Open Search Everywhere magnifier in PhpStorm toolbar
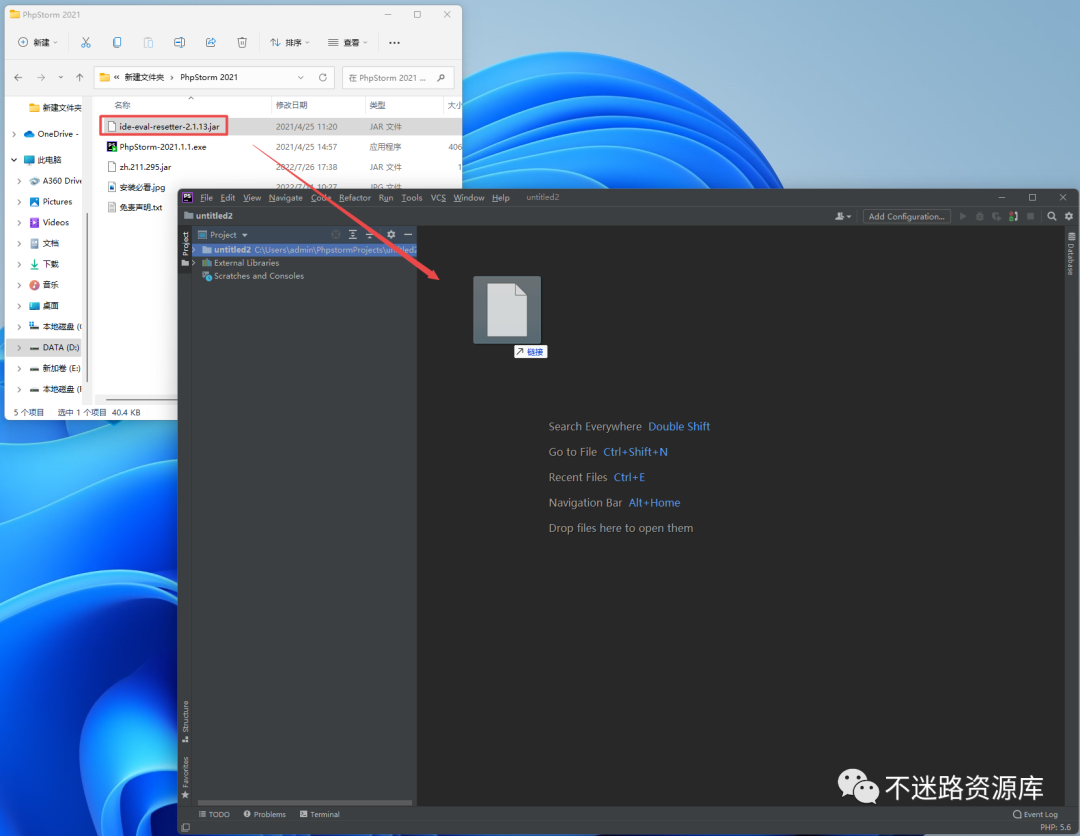The image size is (1080, 836). [x=1052, y=216]
